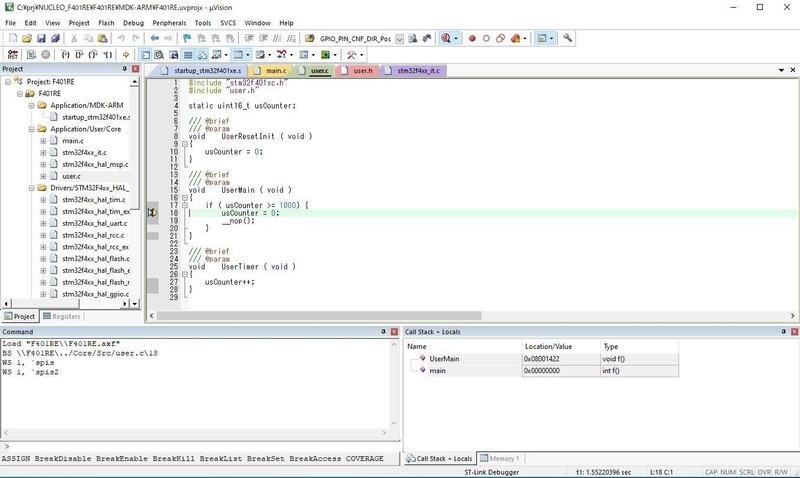Screen dimensions: 800x478
Task: Insert or remove a bookmark flag
Action: [x=187, y=38]
